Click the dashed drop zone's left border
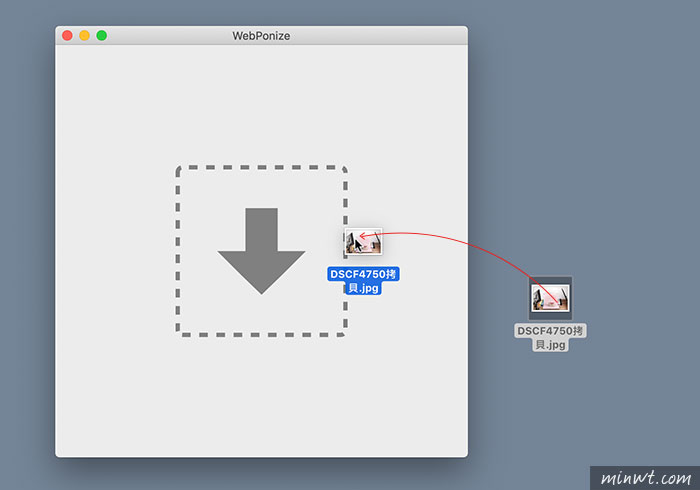700x490 pixels. point(178,250)
